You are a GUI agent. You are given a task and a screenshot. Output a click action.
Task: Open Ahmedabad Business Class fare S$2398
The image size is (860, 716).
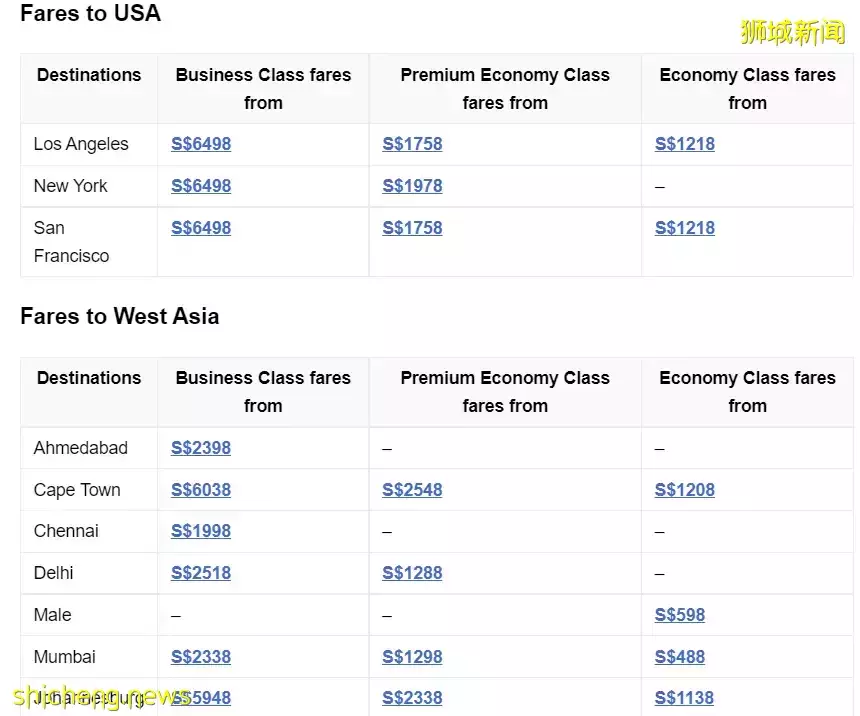201,448
